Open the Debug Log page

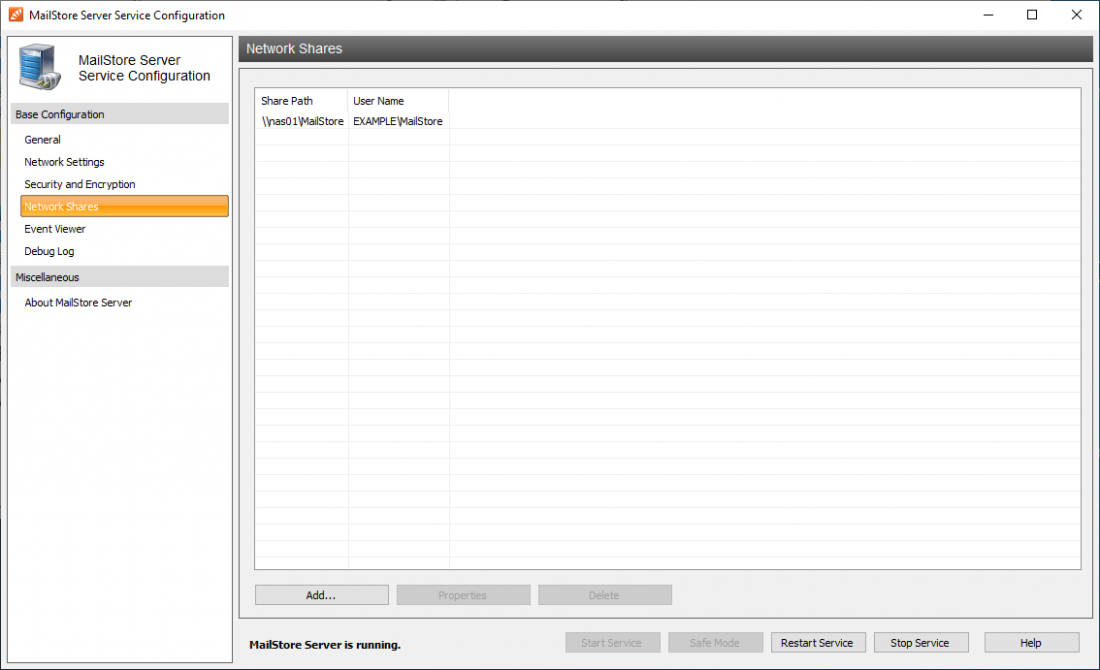pos(48,251)
